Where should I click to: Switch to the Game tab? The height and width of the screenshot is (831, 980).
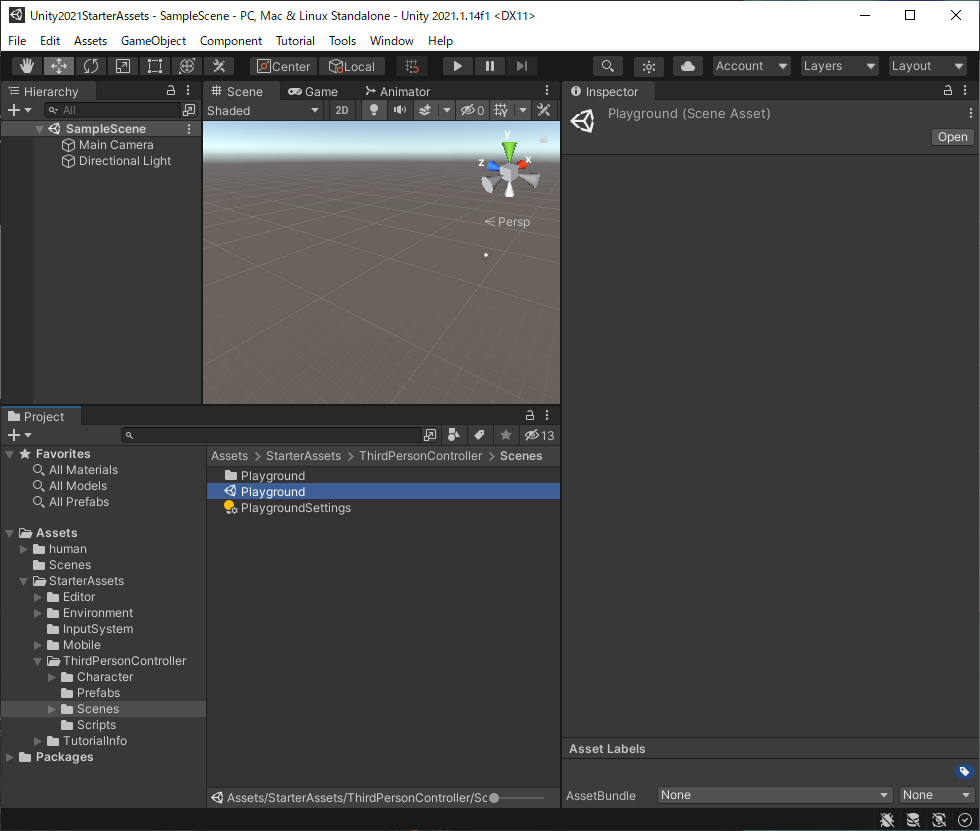(x=313, y=90)
